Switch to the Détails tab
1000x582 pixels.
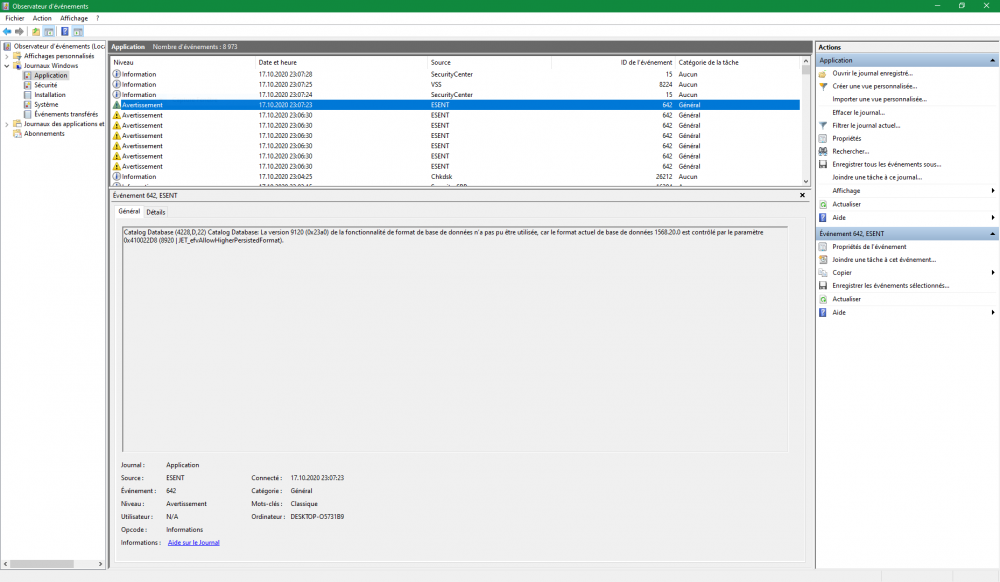click(x=156, y=212)
